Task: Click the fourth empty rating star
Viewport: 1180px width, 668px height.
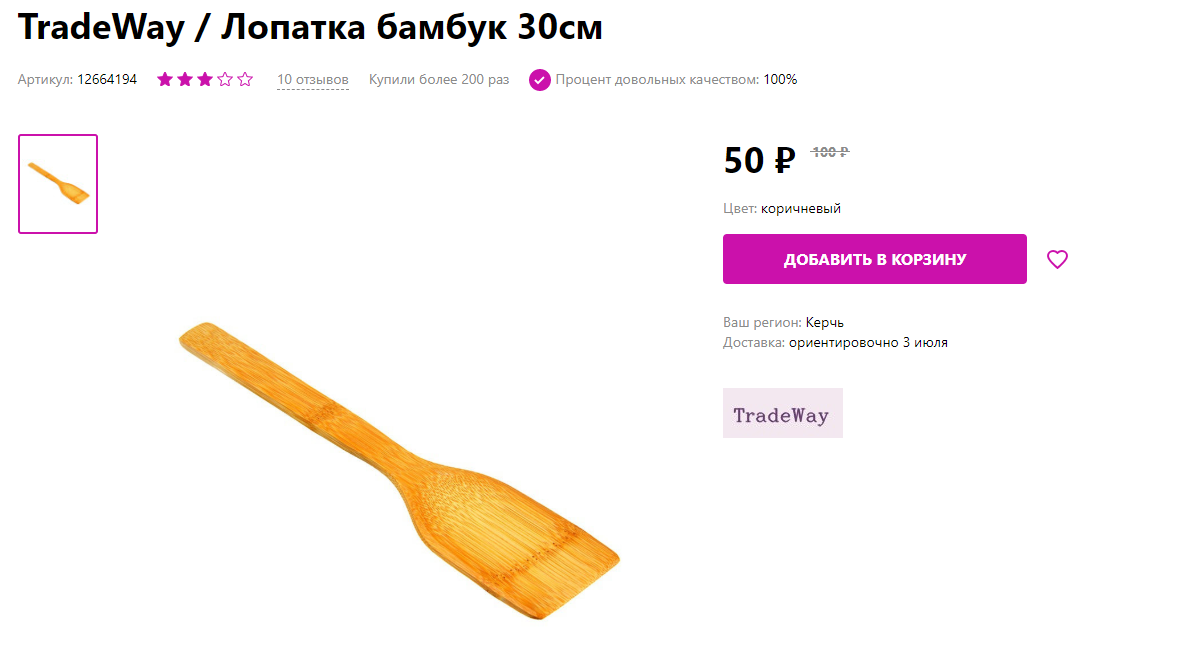Action: pos(225,80)
